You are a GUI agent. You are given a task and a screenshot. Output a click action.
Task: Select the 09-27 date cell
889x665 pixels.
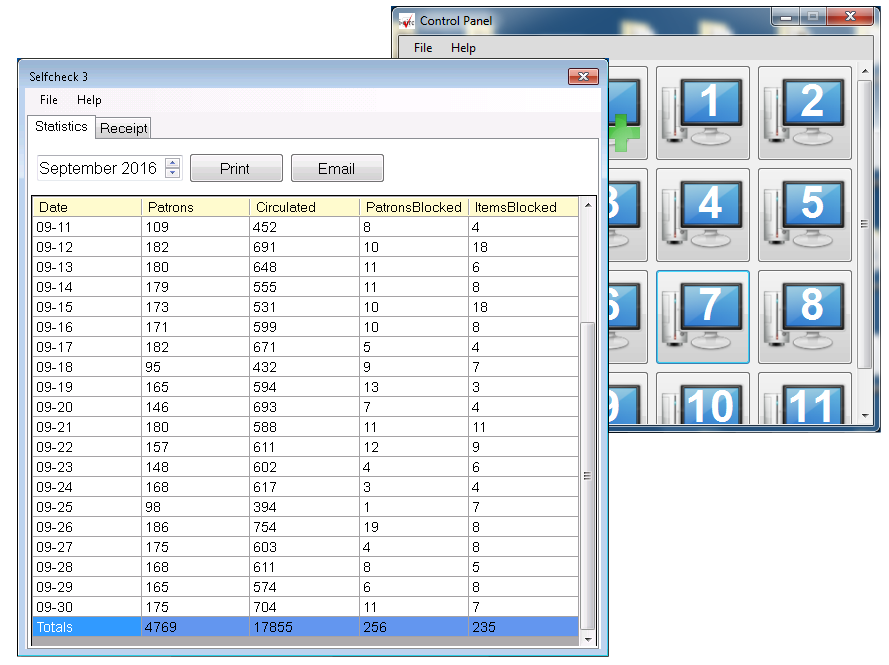tap(87, 547)
